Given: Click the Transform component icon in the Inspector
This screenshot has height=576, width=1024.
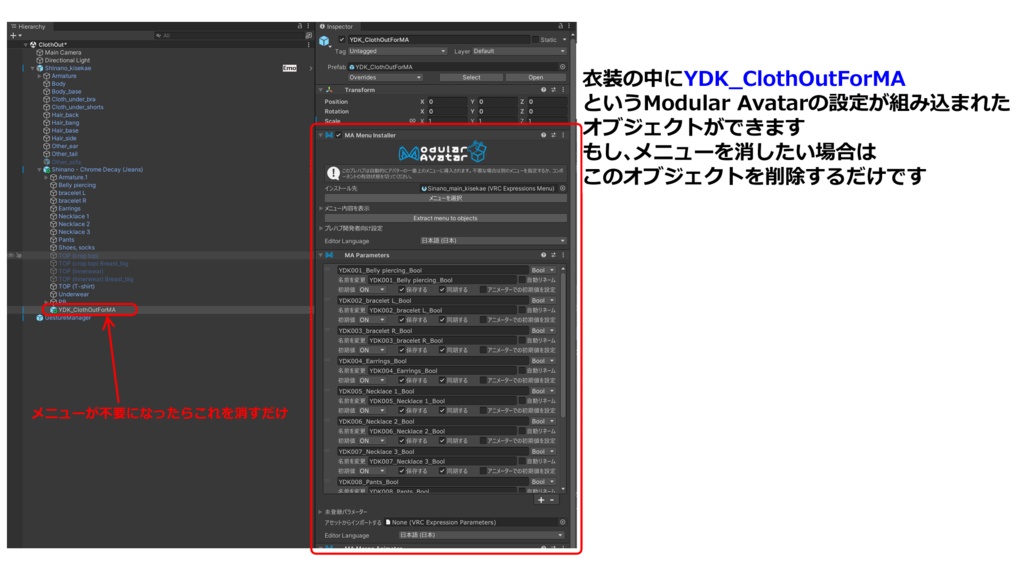Looking at the screenshot, I should click(329, 89).
